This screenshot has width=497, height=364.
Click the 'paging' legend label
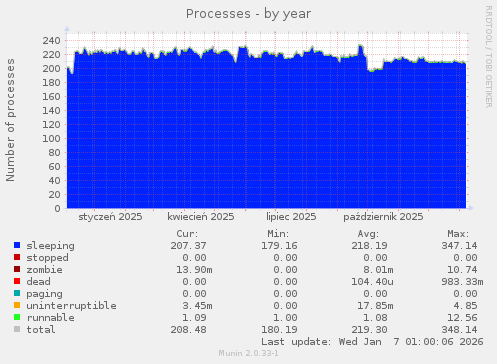(x=44, y=294)
